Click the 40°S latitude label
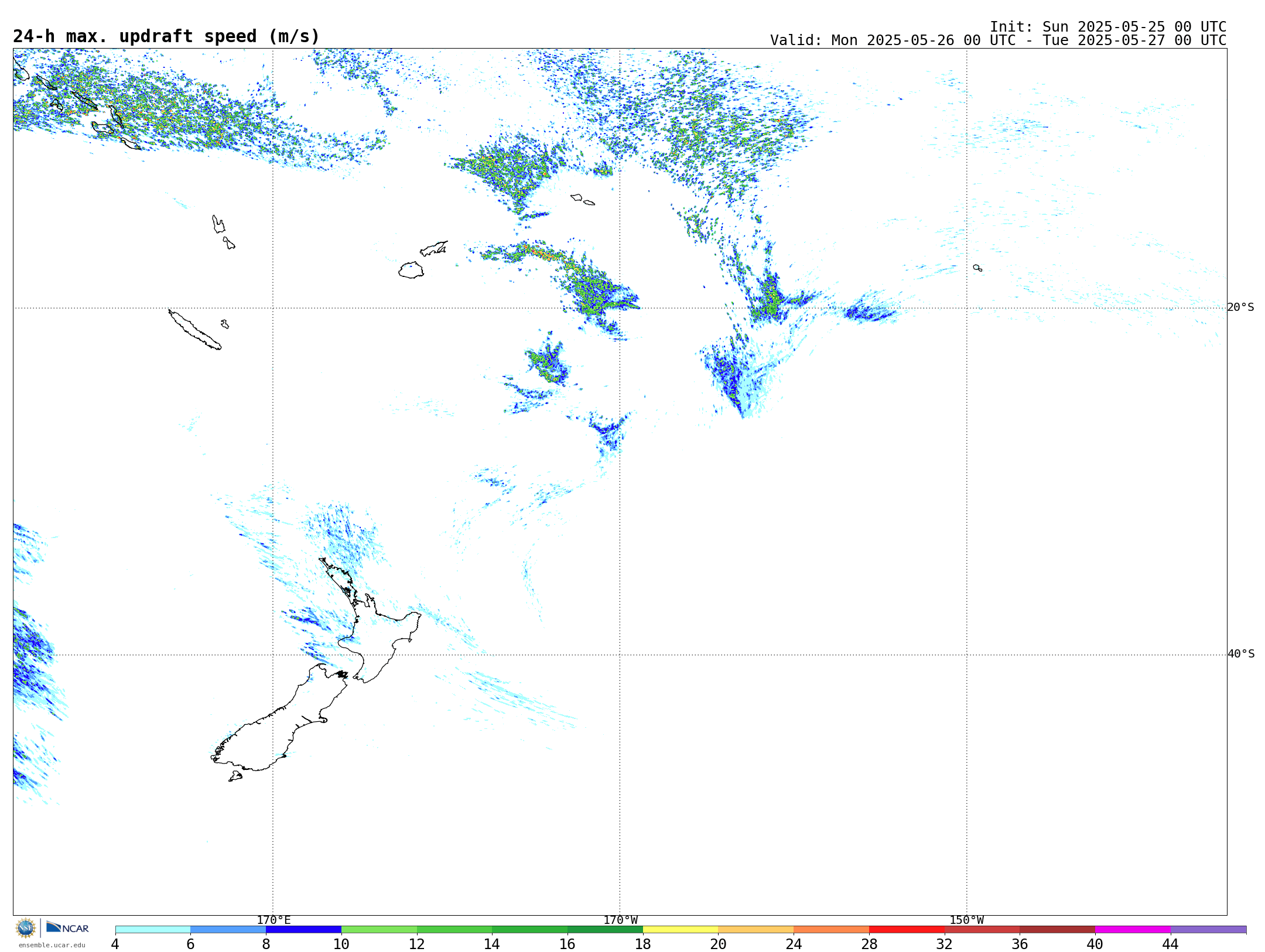The height and width of the screenshot is (952, 1265). 1241,654
